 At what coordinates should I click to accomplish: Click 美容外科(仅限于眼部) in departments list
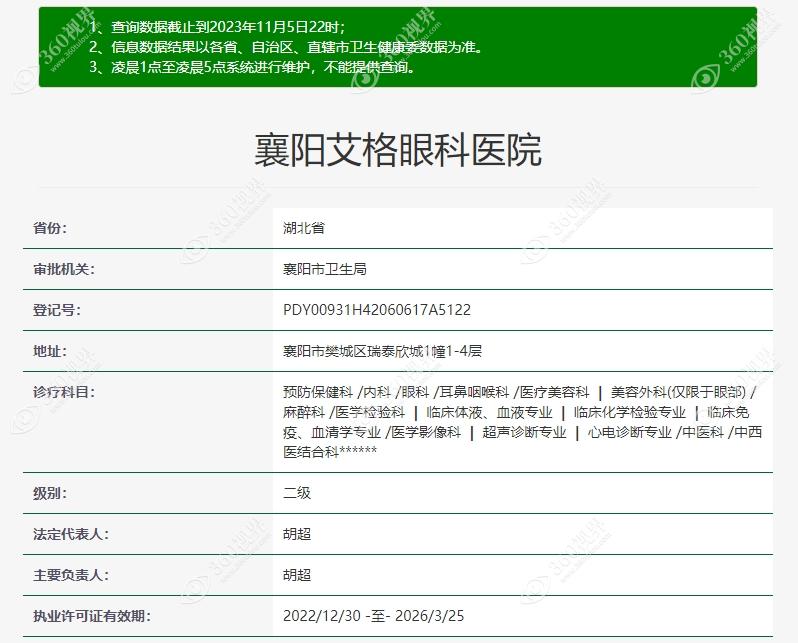pyautogui.click(x=678, y=392)
